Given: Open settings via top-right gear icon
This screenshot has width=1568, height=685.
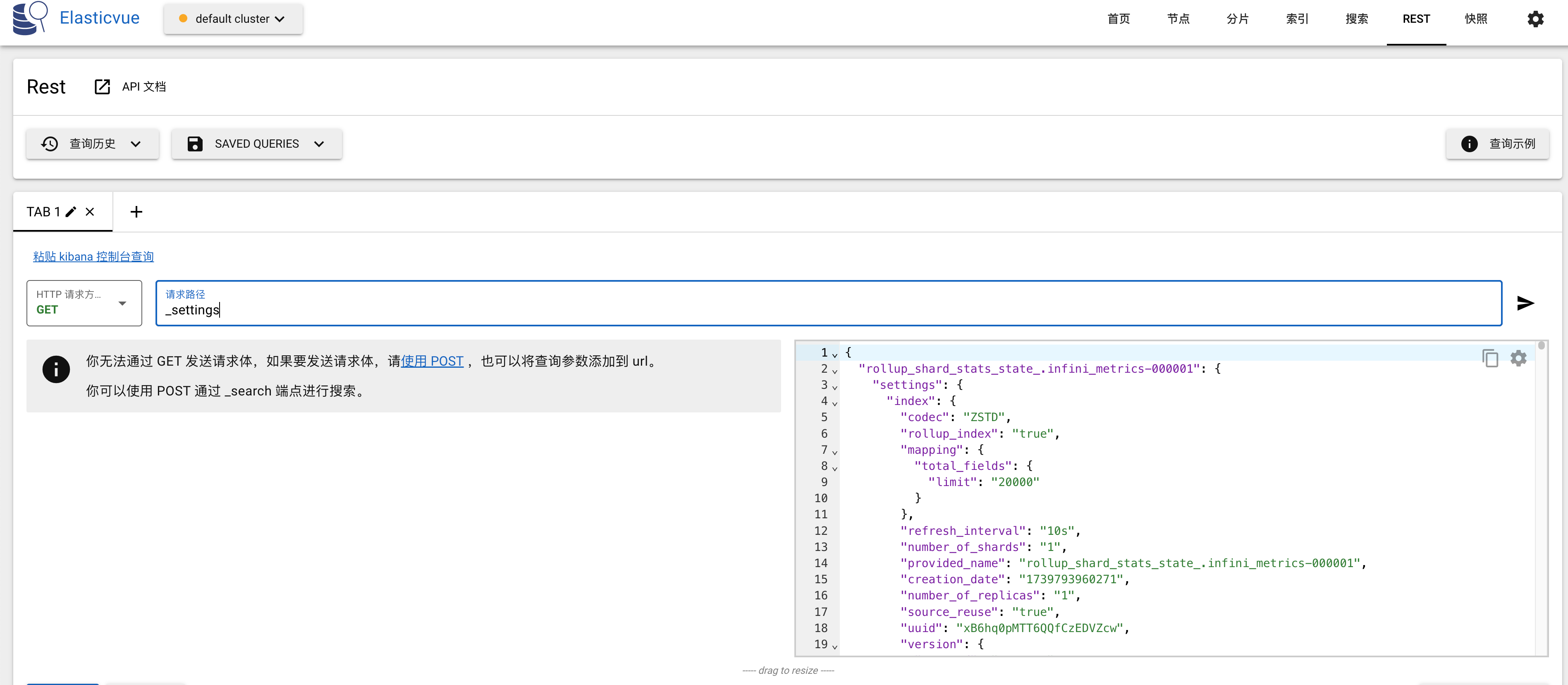Looking at the screenshot, I should point(1535,19).
